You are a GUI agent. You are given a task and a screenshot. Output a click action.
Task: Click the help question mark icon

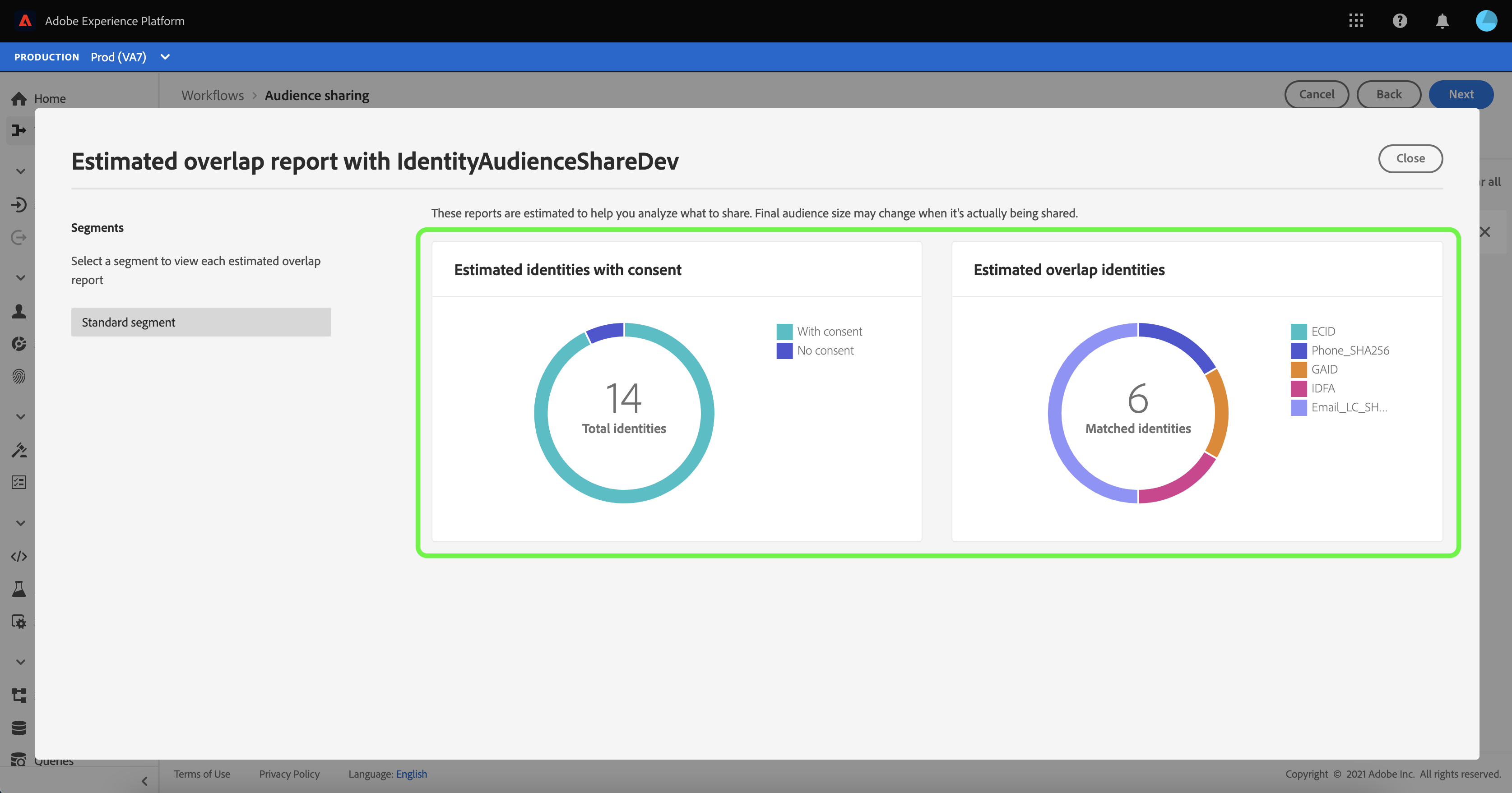(1399, 21)
